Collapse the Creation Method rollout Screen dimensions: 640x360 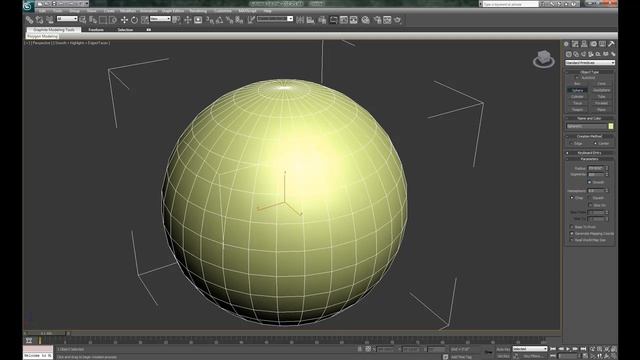(590, 136)
